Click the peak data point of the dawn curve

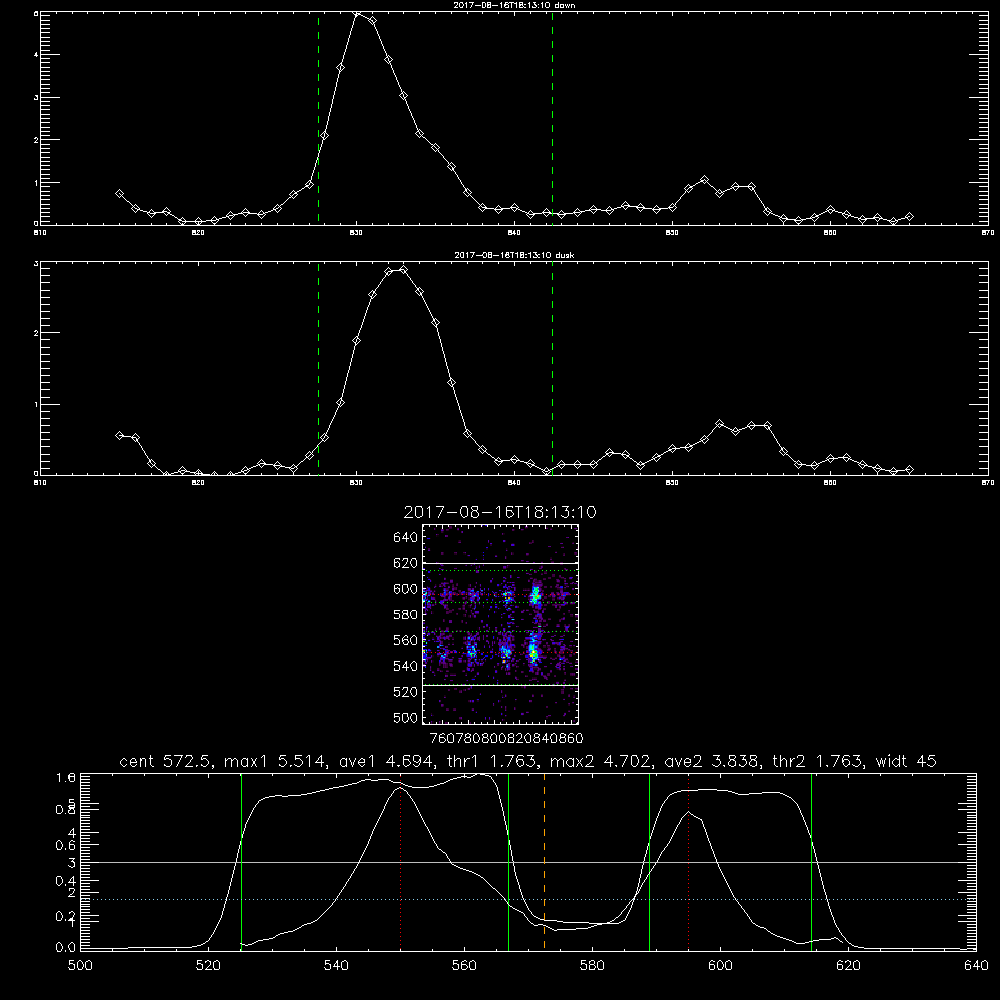click(357, 13)
